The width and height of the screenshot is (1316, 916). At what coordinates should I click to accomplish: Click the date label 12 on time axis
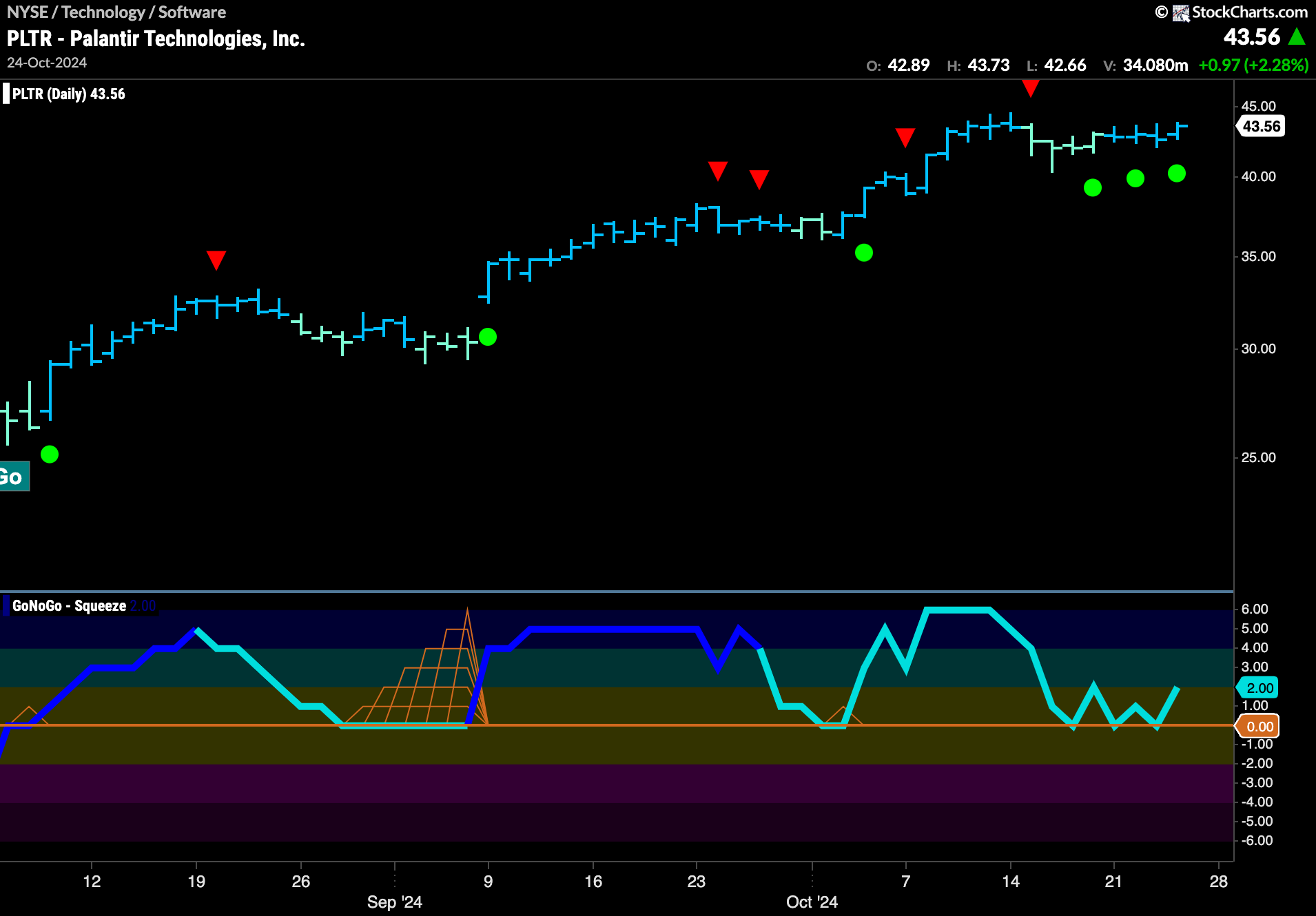click(x=92, y=882)
